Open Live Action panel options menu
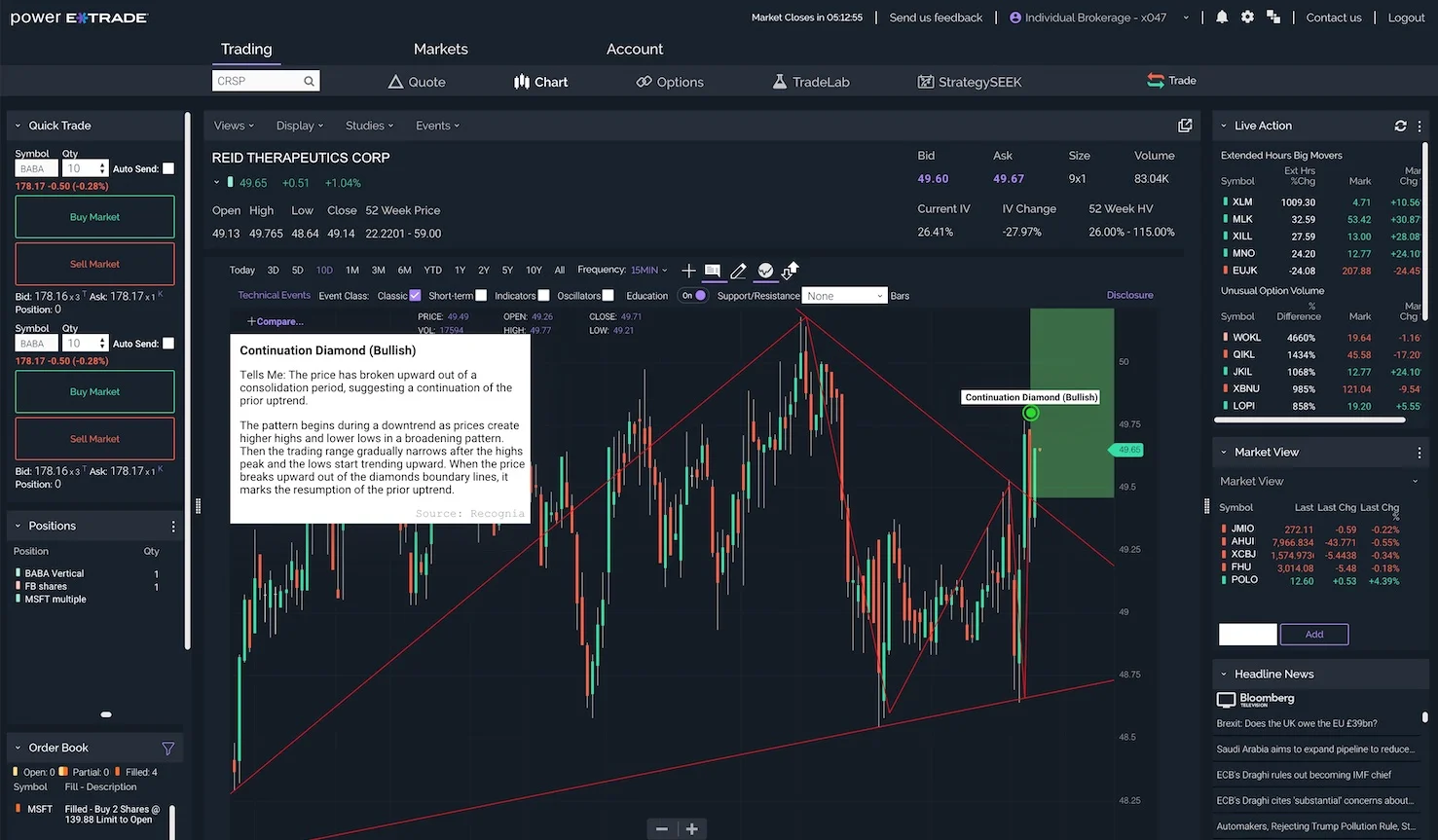The height and width of the screenshot is (840, 1438). tap(1420, 126)
